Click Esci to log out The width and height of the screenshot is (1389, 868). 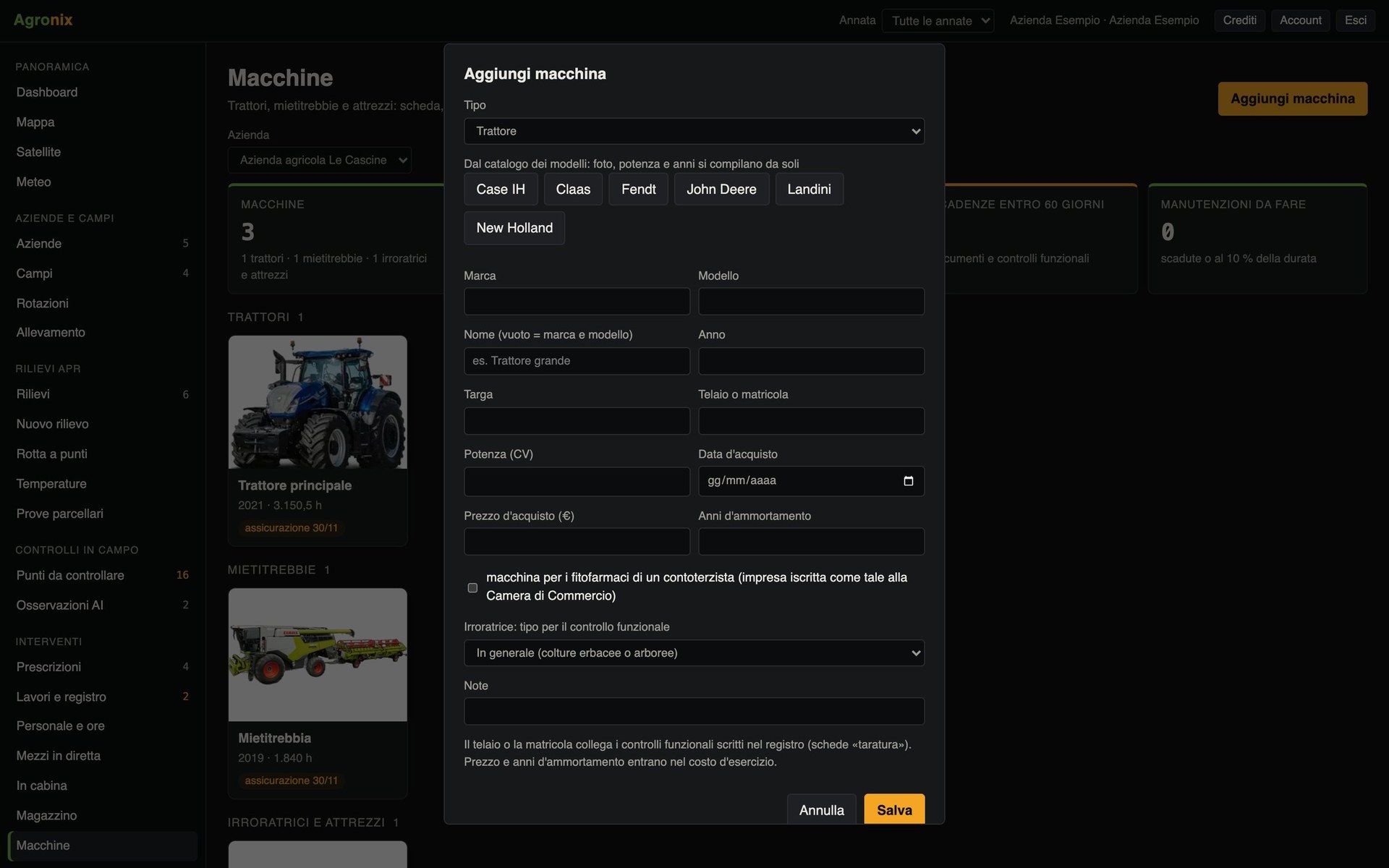[1355, 20]
